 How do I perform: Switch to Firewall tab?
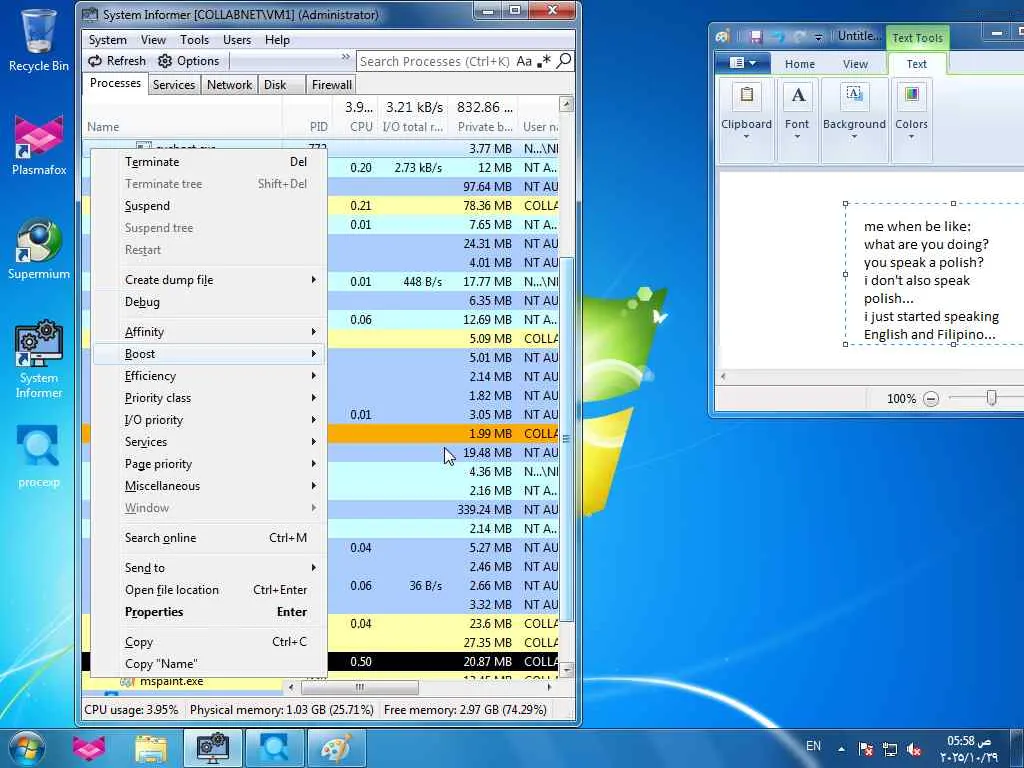331,85
